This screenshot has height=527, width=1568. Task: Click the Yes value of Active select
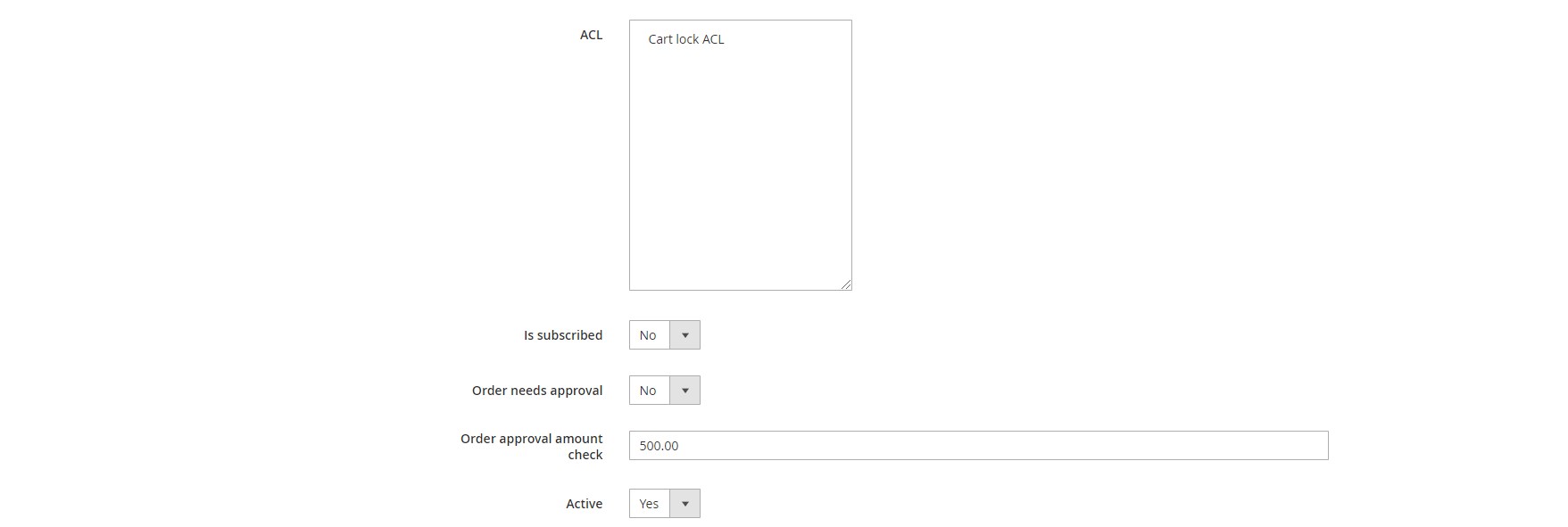pos(649,504)
